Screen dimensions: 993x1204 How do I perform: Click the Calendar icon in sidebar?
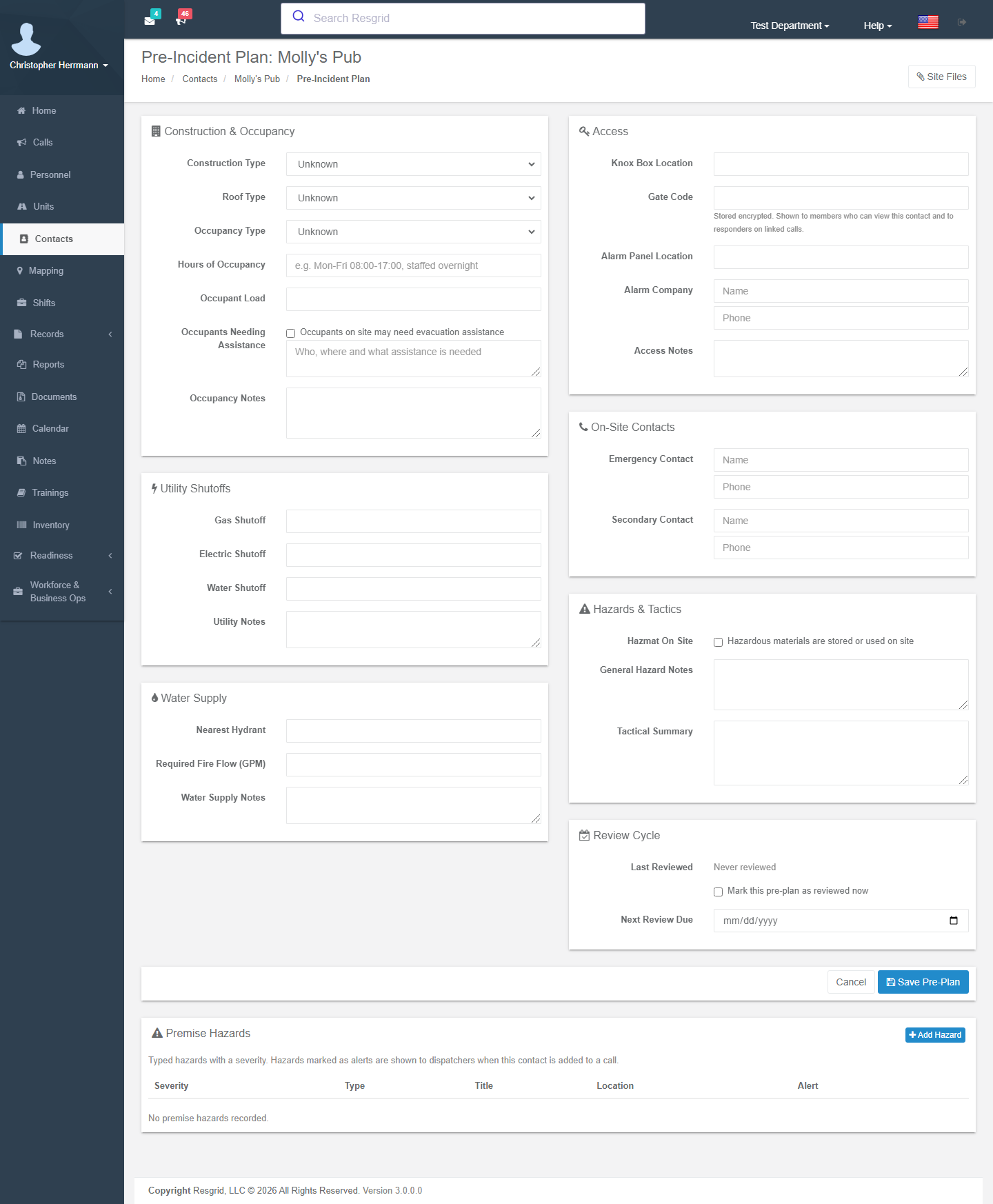pos(21,429)
